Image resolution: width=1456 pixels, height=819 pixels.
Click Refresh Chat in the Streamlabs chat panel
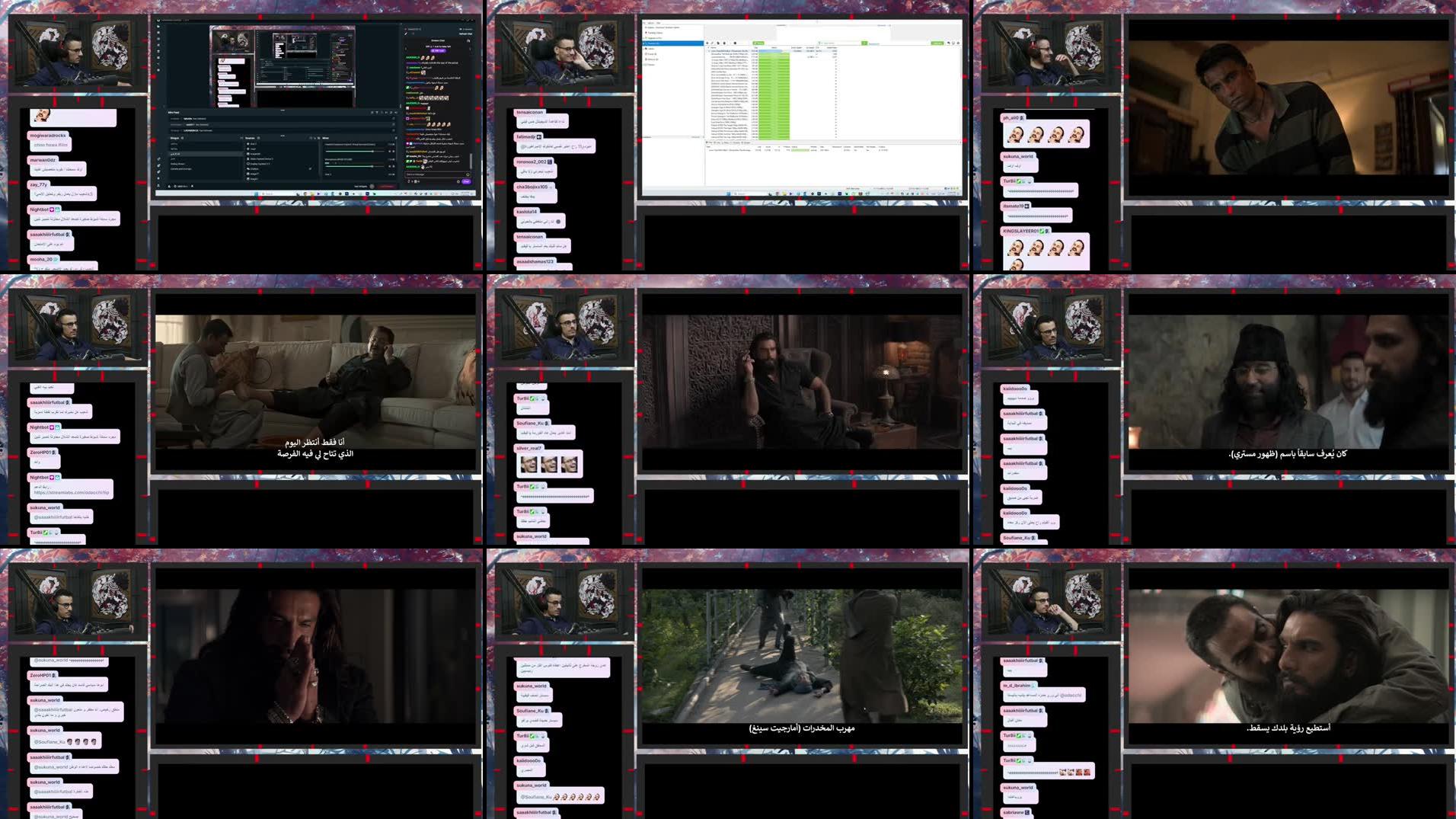465,34
